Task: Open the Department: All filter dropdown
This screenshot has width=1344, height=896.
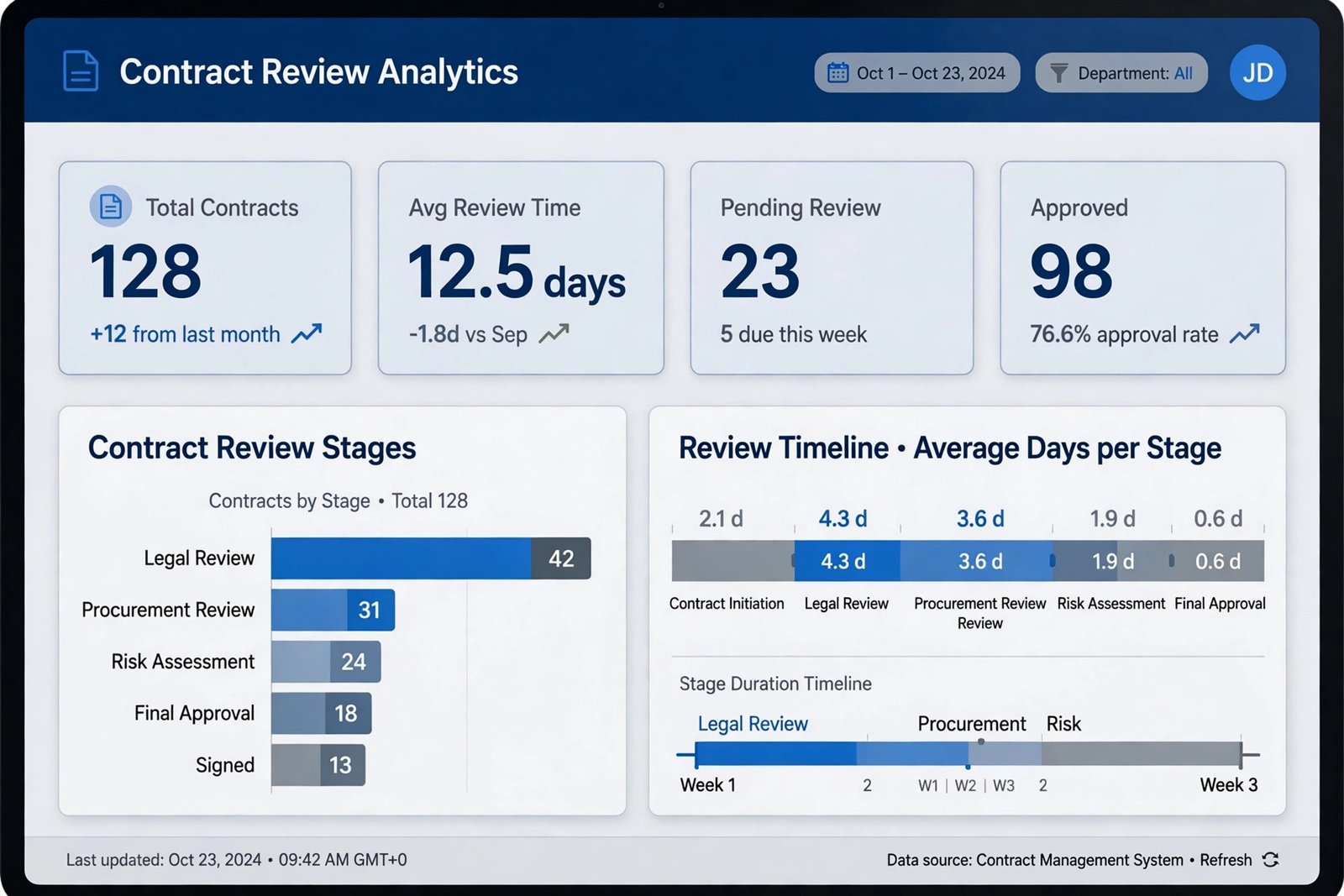Action: [x=1121, y=73]
